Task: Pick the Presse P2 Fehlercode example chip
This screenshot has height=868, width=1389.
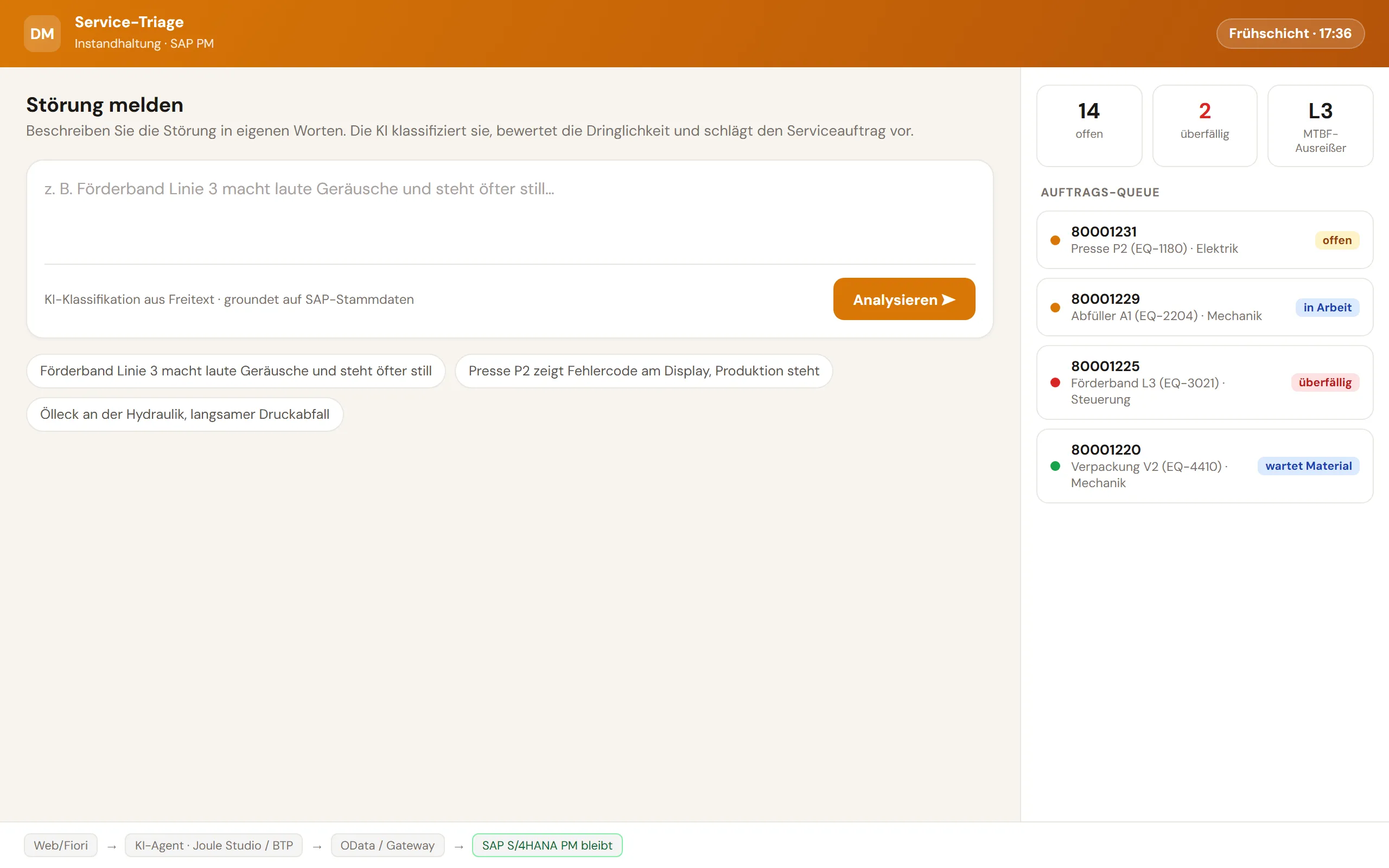Action: 643,371
